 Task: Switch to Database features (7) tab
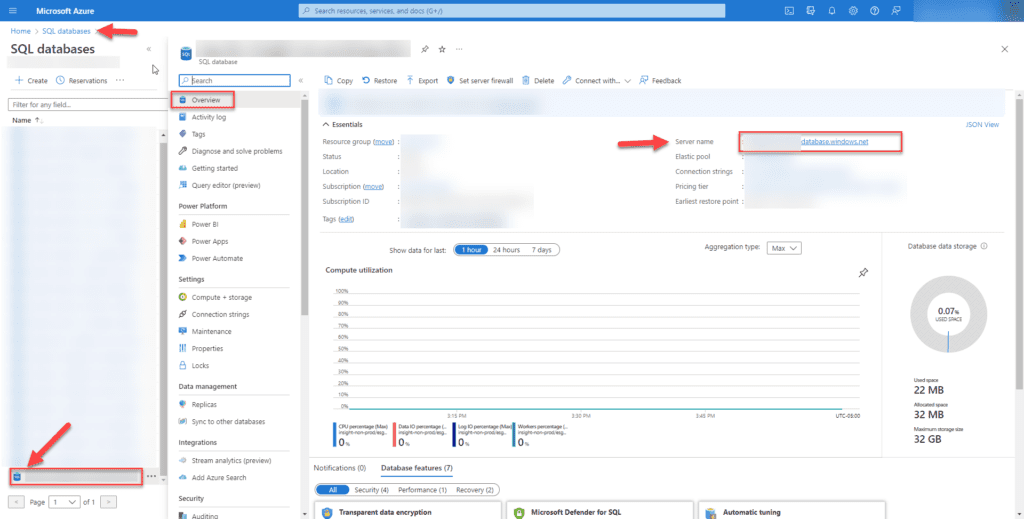416,467
